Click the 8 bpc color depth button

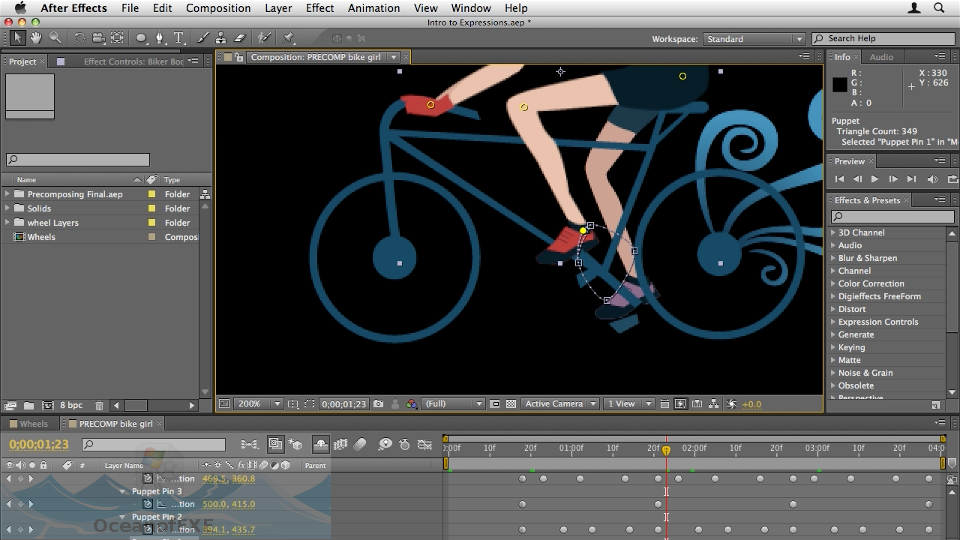click(x=71, y=405)
